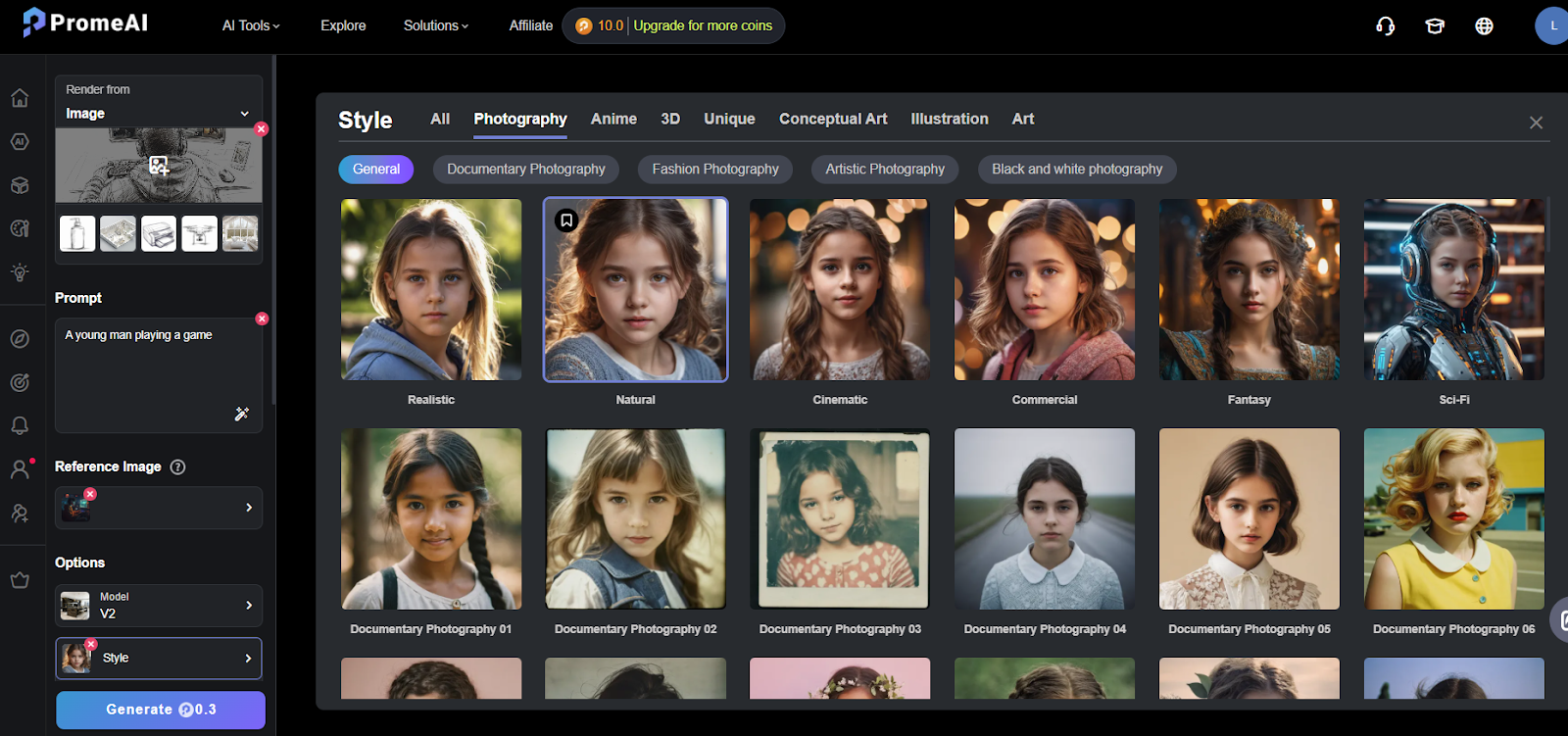The width and height of the screenshot is (1568, 736).
Task: Open the notifications bell icon
Action: 20,425
